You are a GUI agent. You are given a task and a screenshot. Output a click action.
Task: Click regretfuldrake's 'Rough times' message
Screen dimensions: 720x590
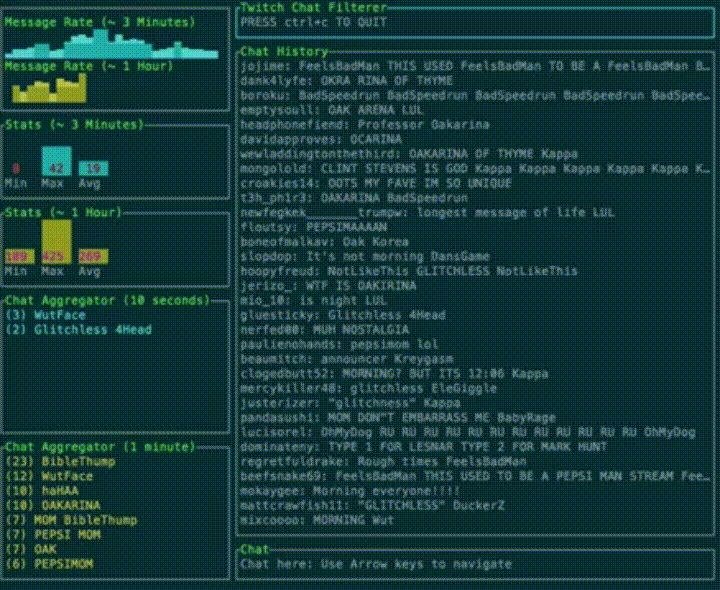[x=383, y=461]
